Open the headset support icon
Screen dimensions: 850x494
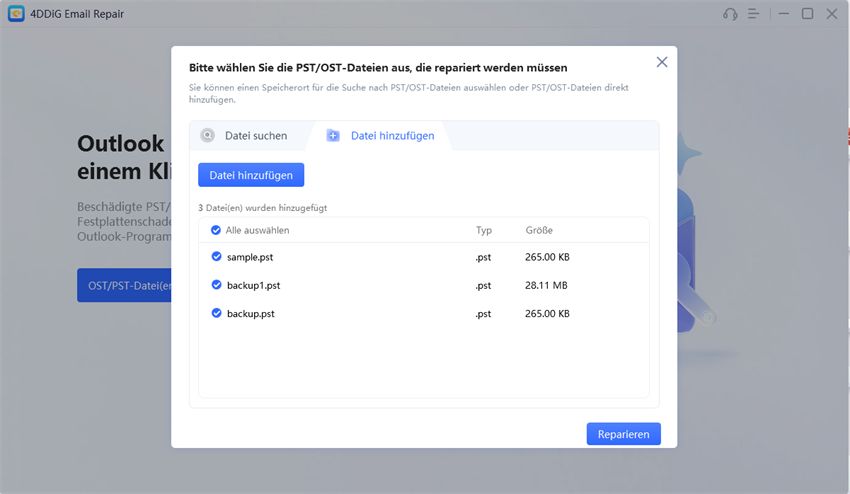pyautogui.click(x=730, y=14)
